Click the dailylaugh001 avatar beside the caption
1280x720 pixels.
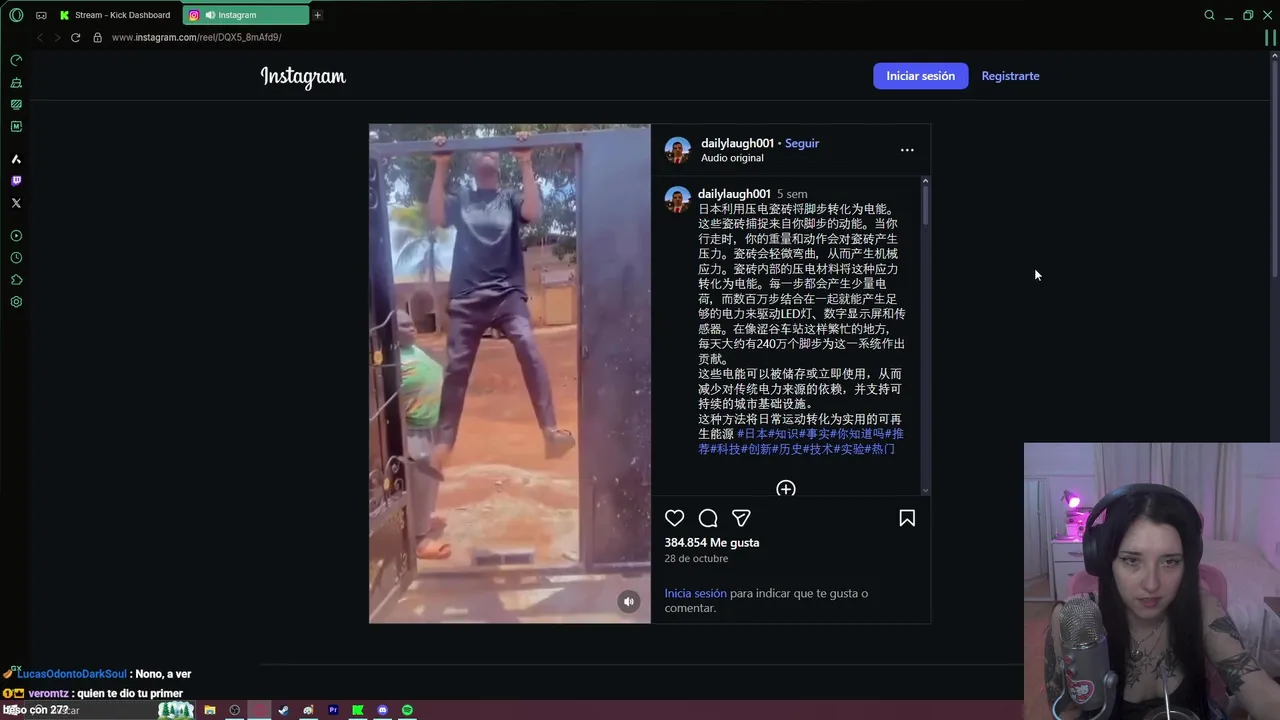(x=678, y=199)
